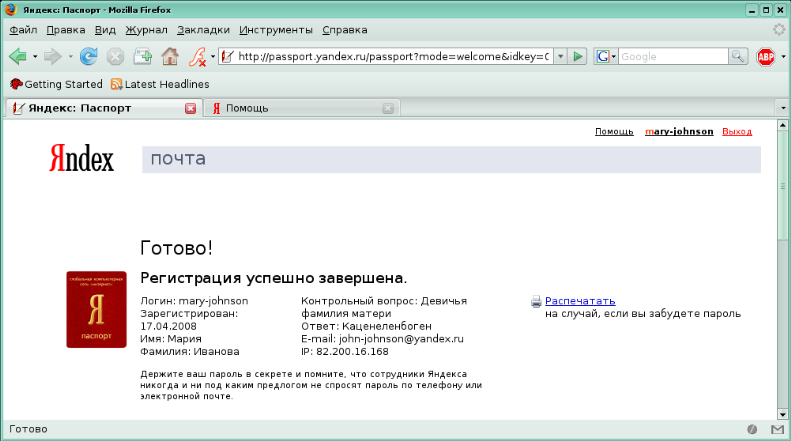Click the почта header bar

[x=451, y=159]
